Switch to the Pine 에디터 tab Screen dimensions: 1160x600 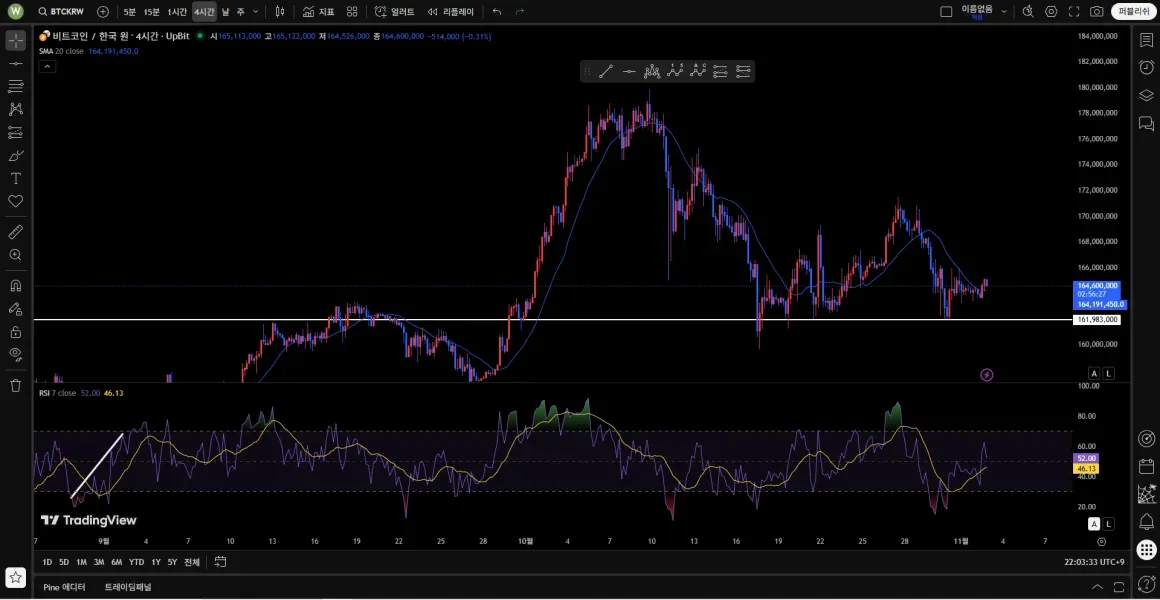[x=65, y=587]
